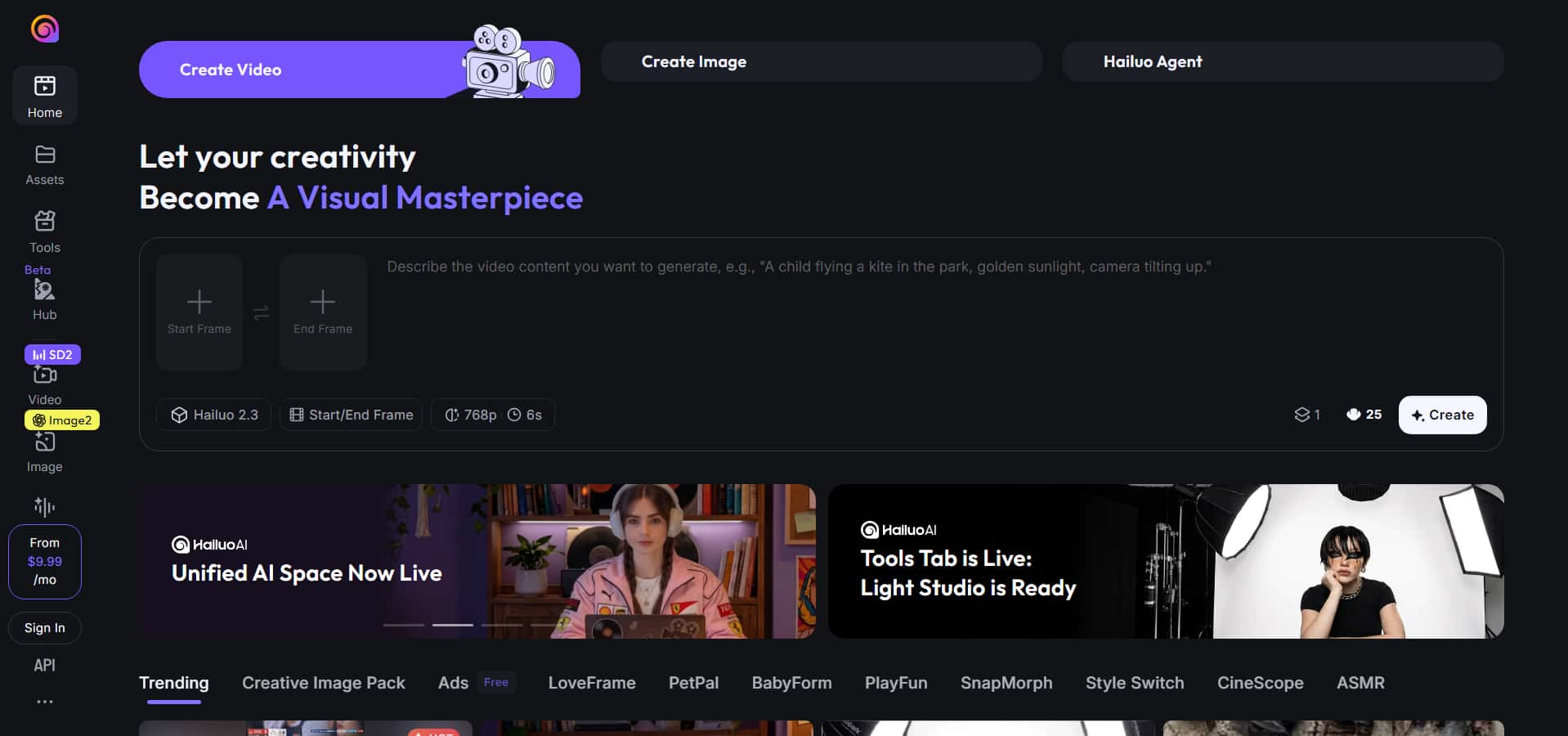Open the API link
The height and width of the screenshot is (736, 1568).
pos(45,666)
